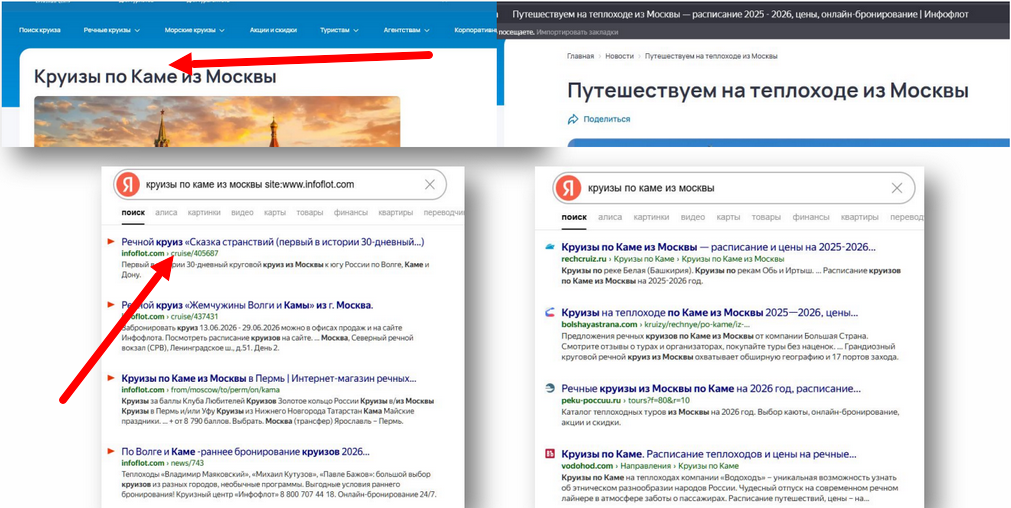Clear the query containing site:www.infoflot.com with the X
The width and height of the screenshot is (1011, 508).
430,185
